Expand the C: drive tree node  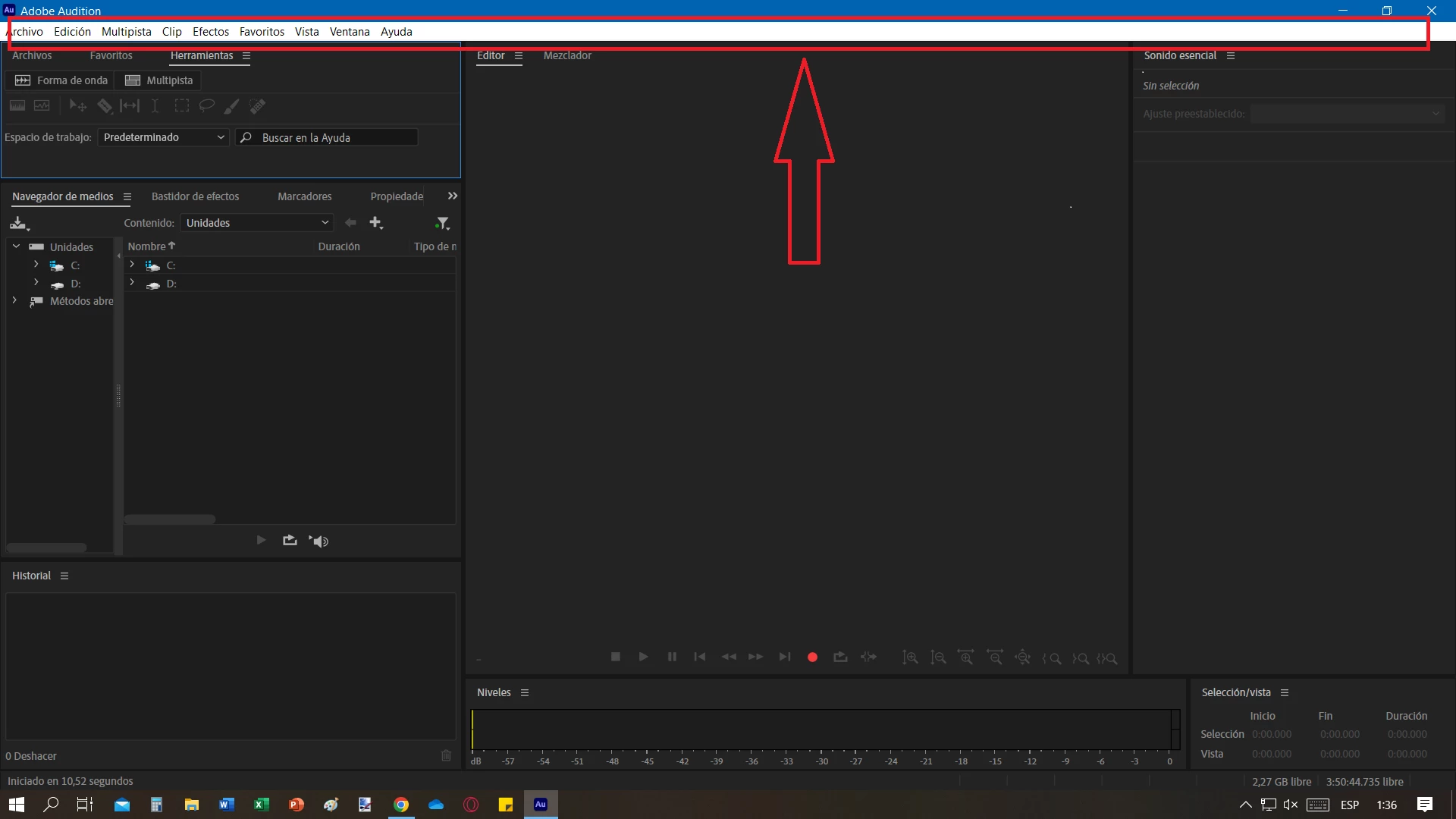coord(36,265)
